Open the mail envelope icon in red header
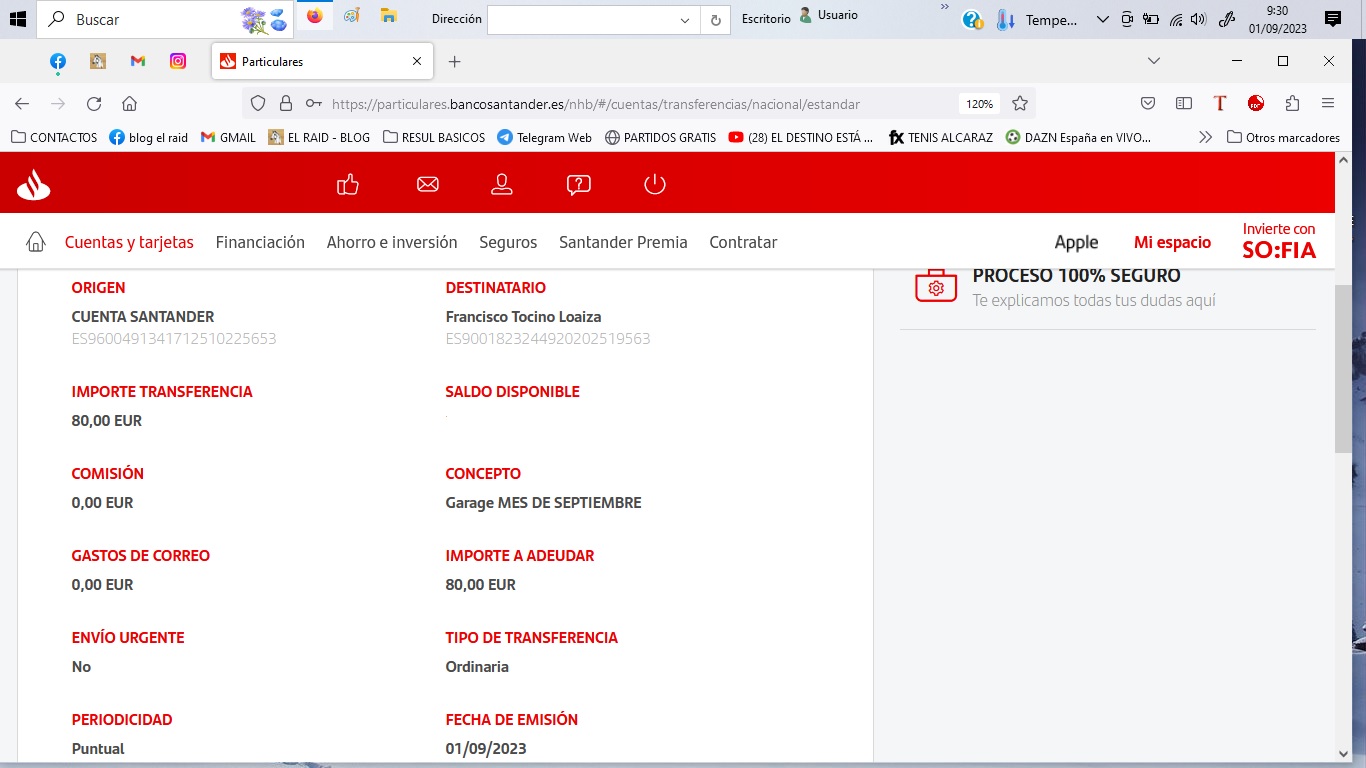1366x768 pixels. coord(428,184)
